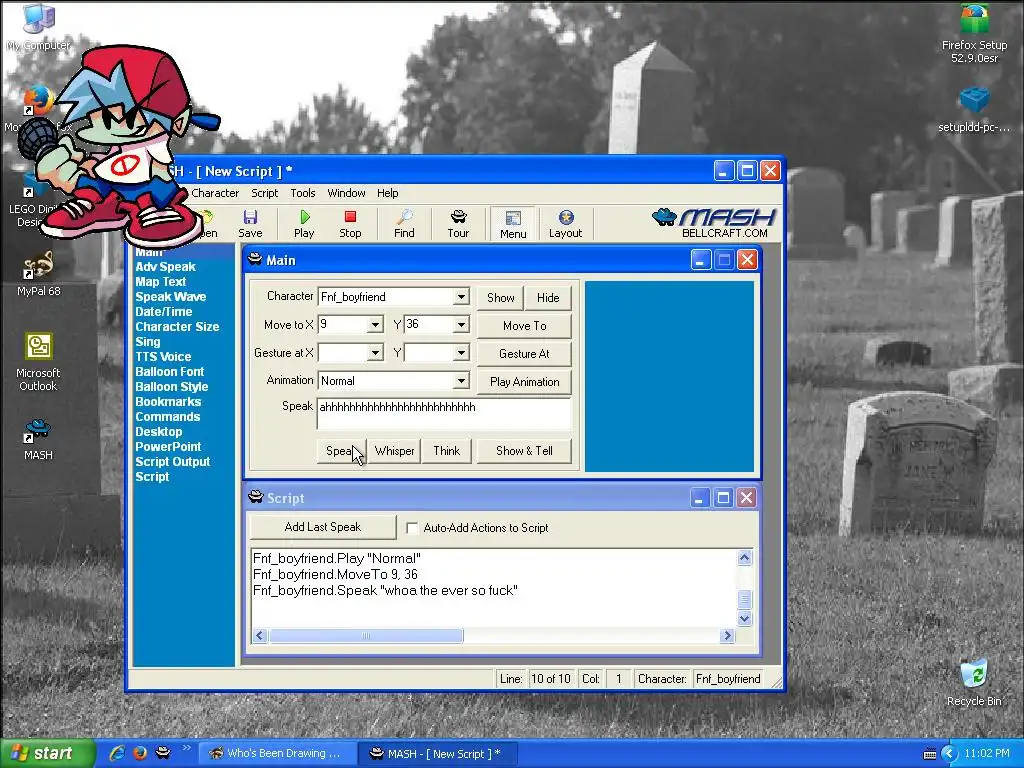Click the Show character button

pos(500,298)
